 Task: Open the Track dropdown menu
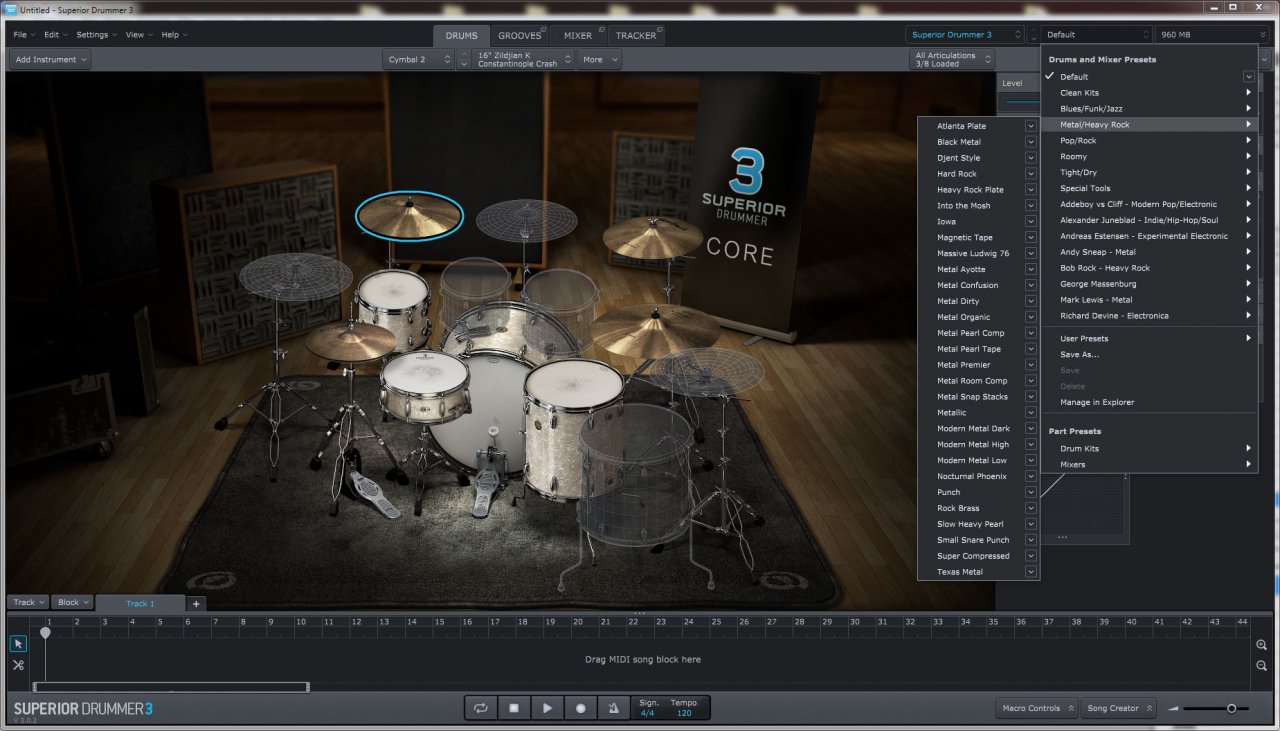[28, 603]
